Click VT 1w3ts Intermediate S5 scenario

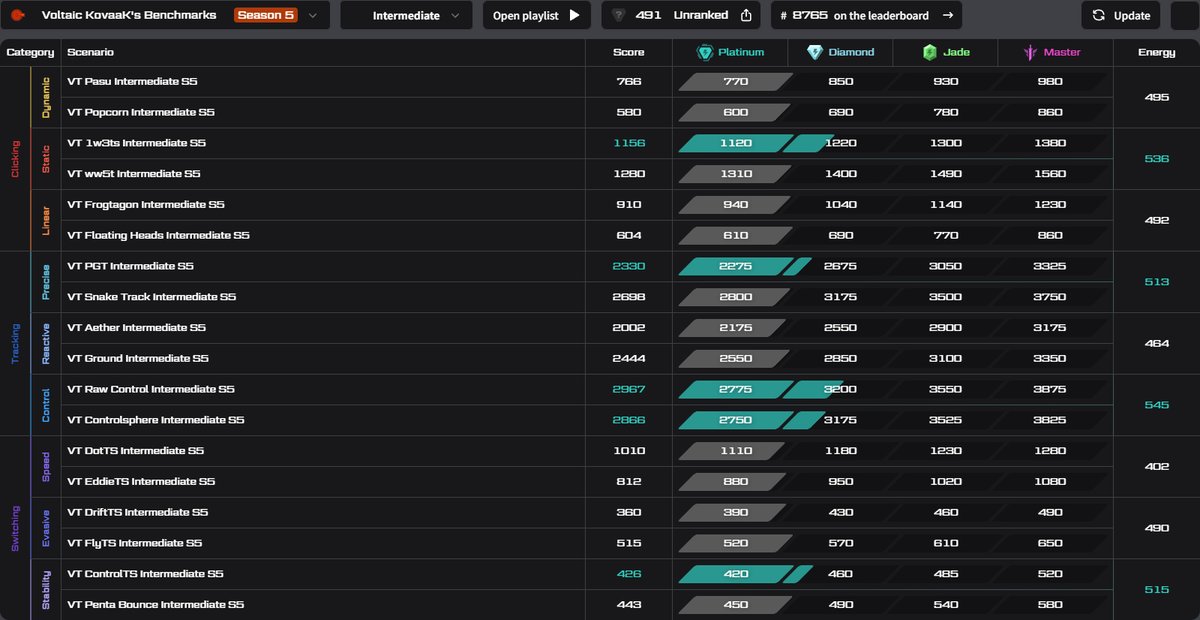coord(136,143)
